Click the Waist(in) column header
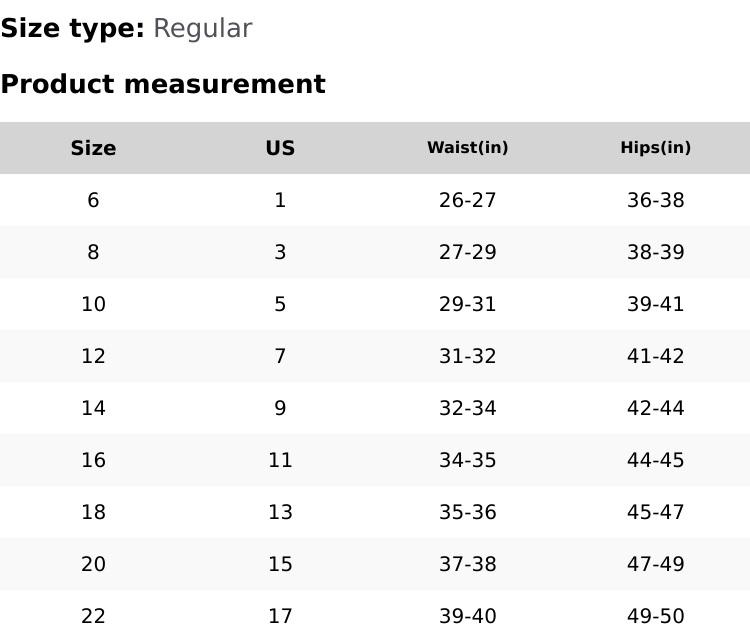The height and width of the screenshot is (642, 750). tap(467, 148)
